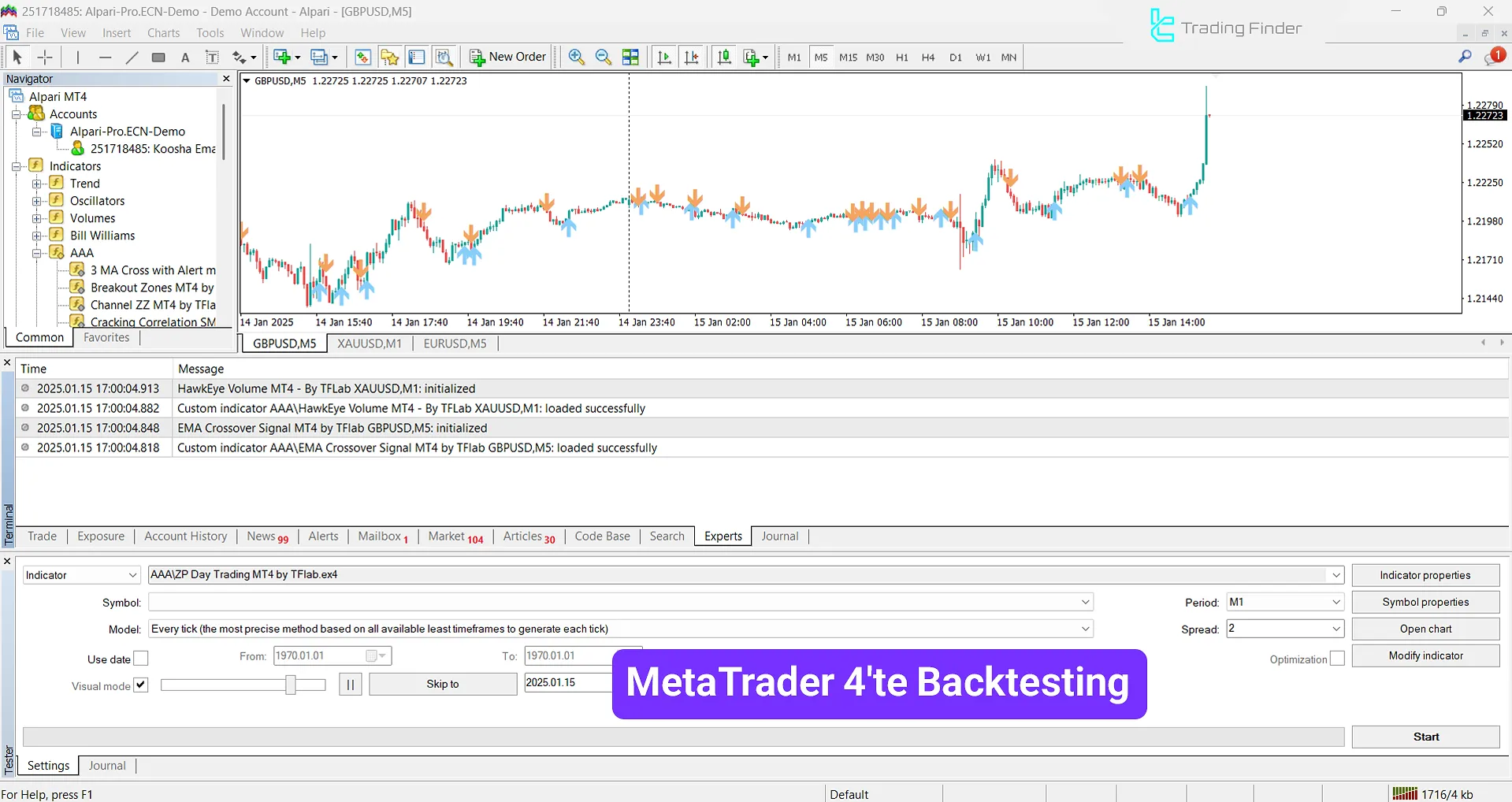Open the Charts menu
Image resolution: width=1512 pixels, height=802 pixels.
(162, 32)
